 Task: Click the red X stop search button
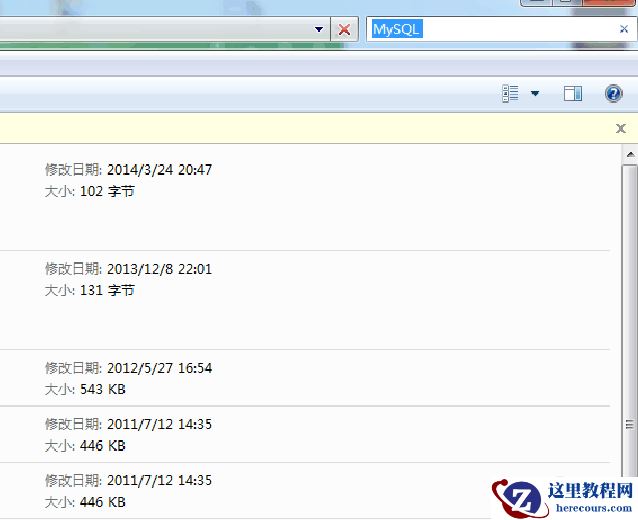pyautogui.click(x=344, y=29)
